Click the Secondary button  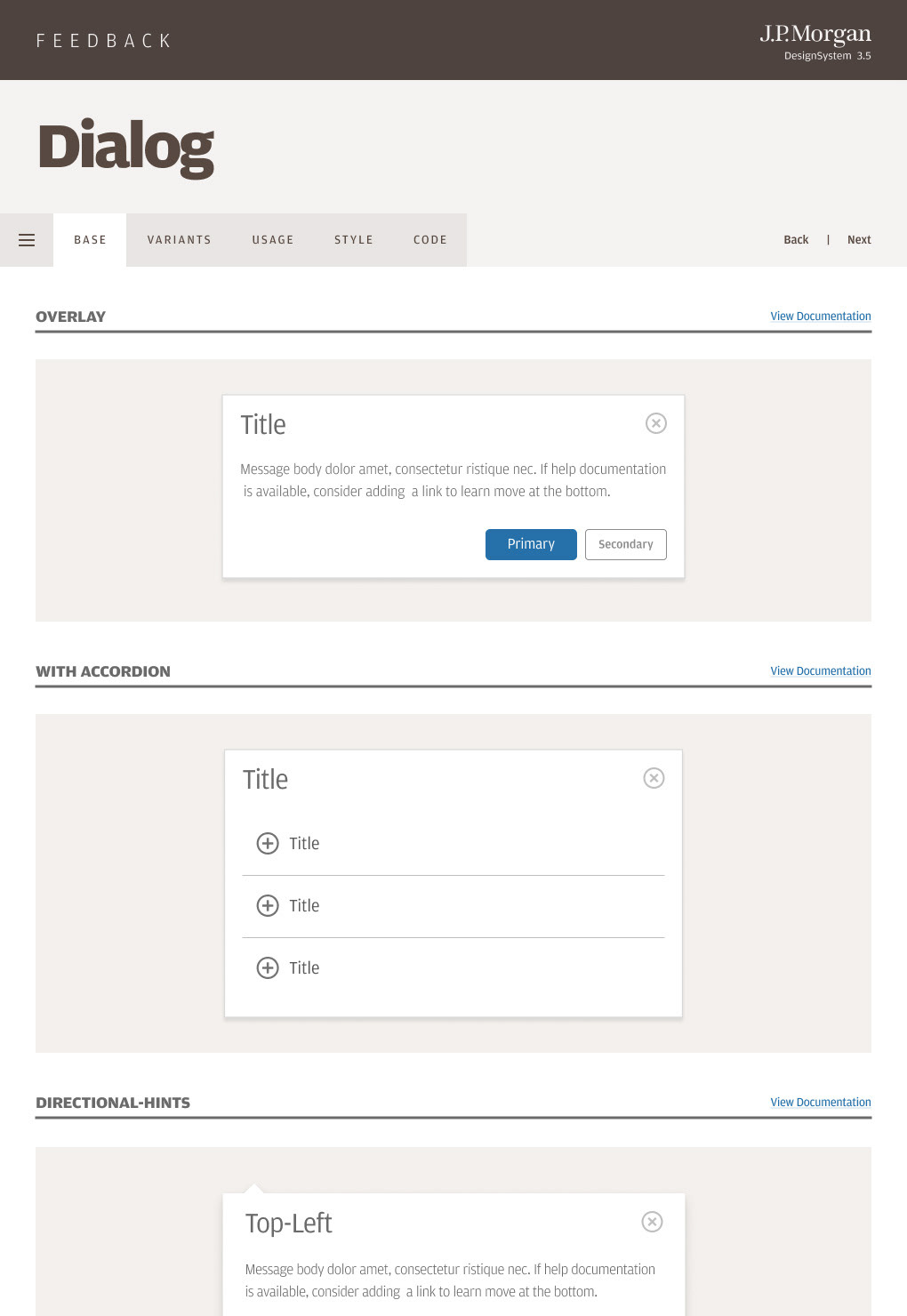tap(625, 544)
